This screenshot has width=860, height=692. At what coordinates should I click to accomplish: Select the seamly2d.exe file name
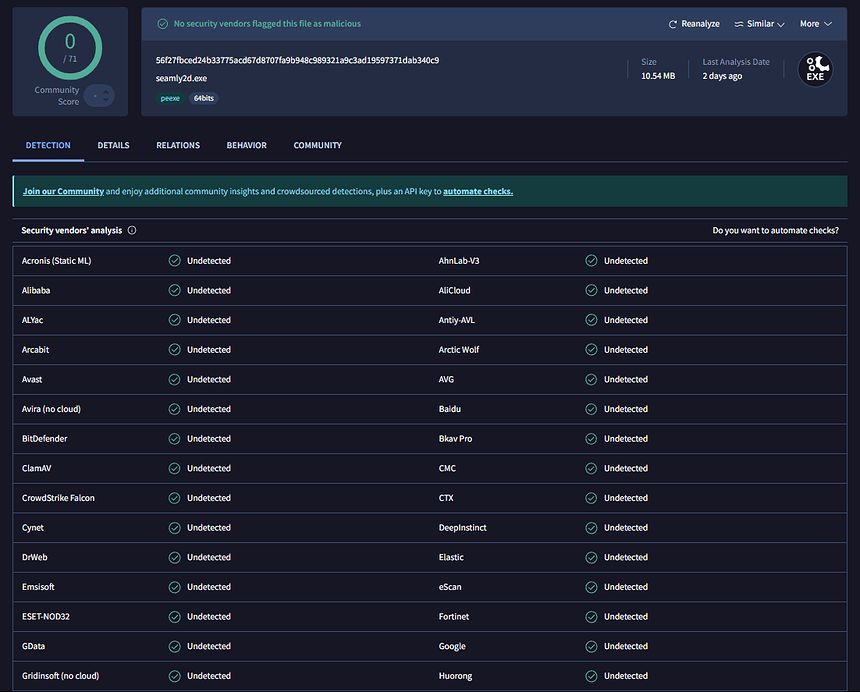click(x=182, y=78)
